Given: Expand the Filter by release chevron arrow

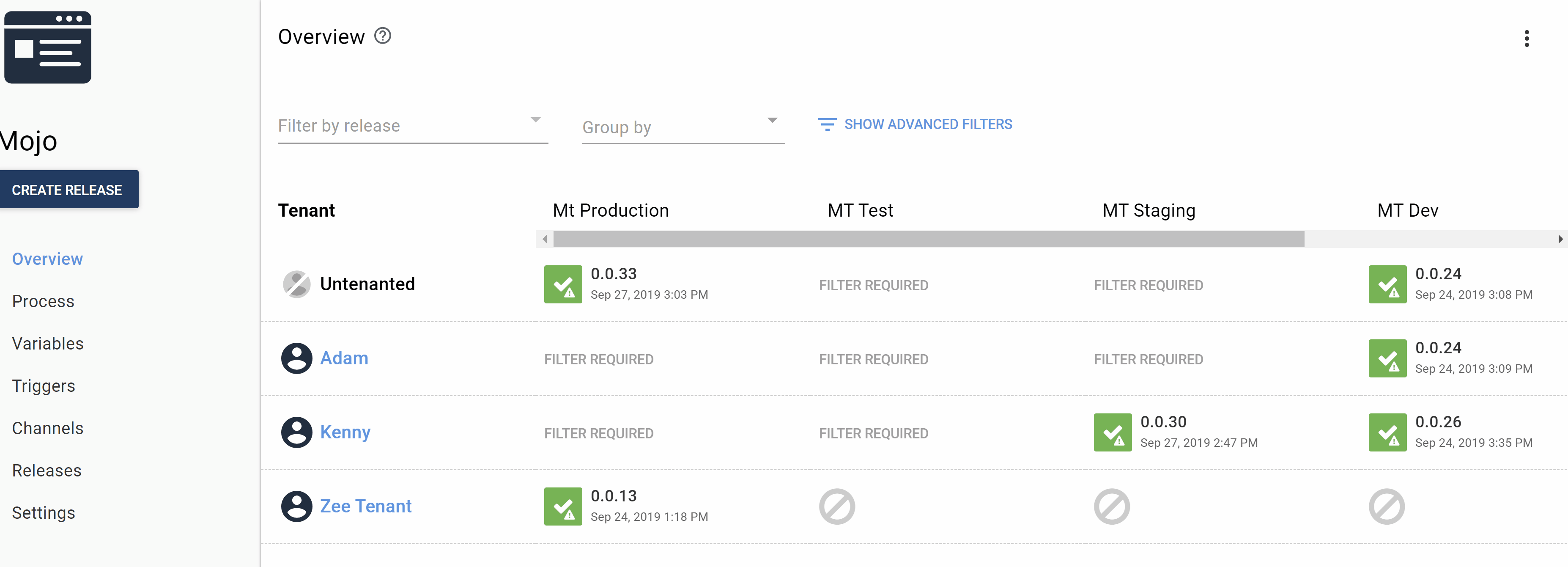Looking at the screenshot, I should pyautogui.click(x=535, y=120).
